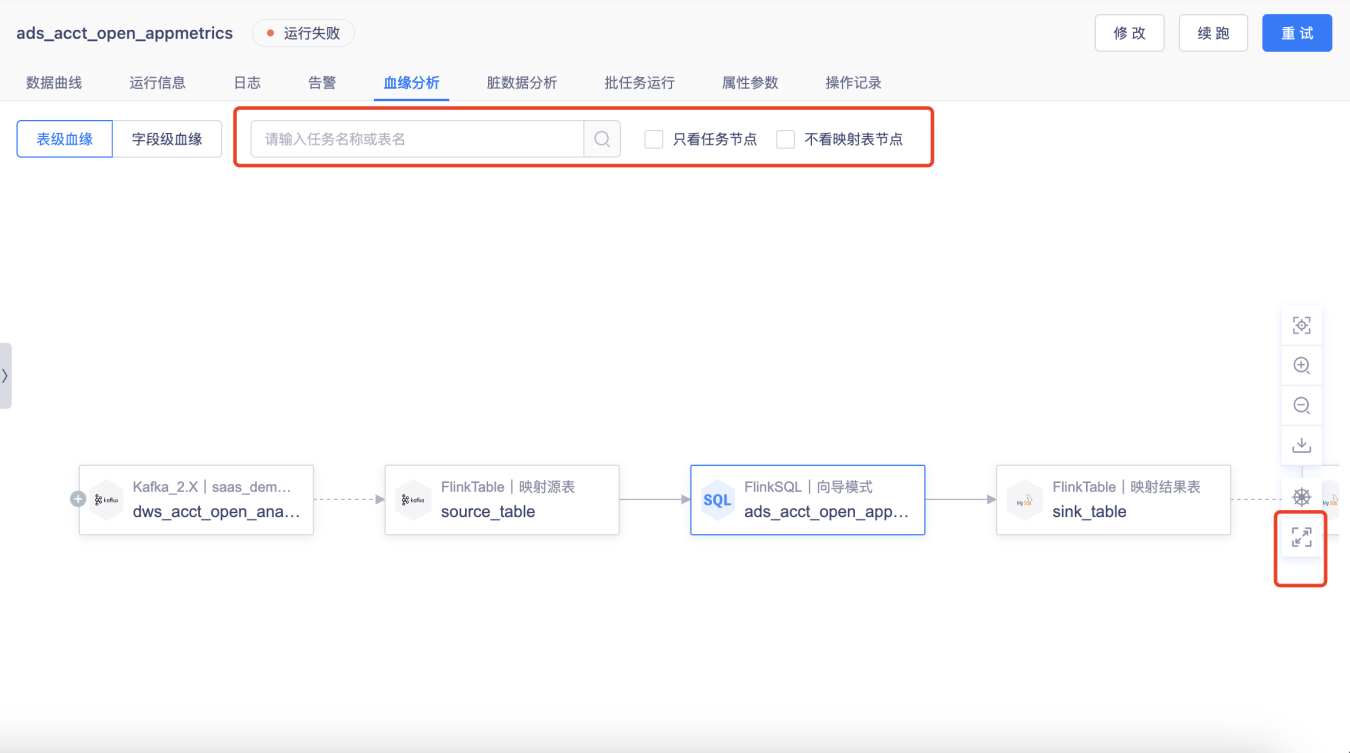
Task: Click the SQL icon of ads_acct_open_app node
Action: click(717, 500)
